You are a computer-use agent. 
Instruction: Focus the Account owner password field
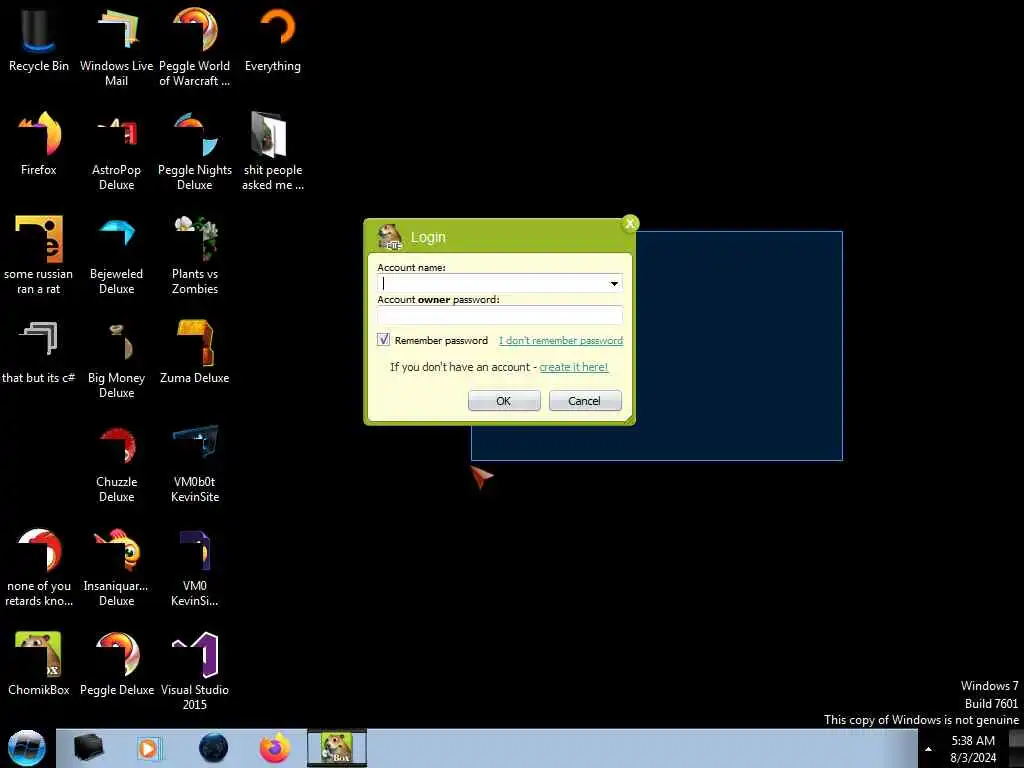(x=500, y=315)
